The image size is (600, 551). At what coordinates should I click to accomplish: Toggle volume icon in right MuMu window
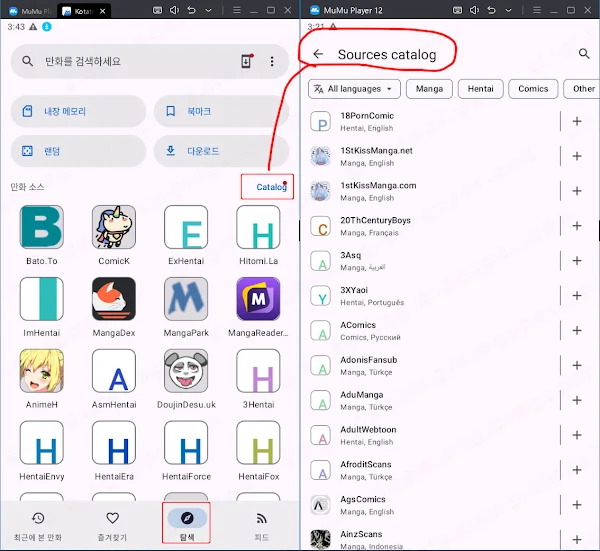tap(474, 10)
